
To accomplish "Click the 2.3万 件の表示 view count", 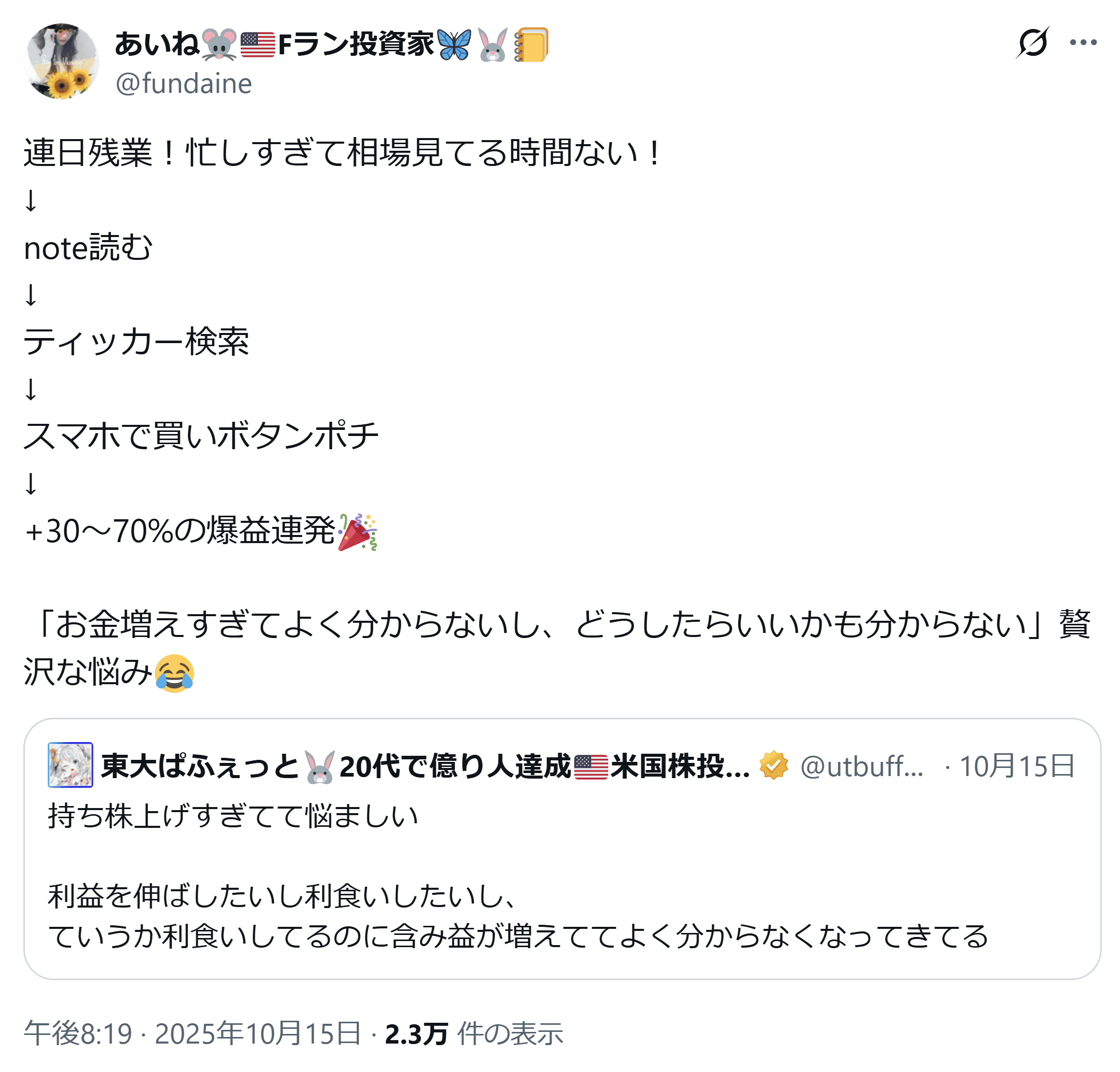I will pos(474,1034).
